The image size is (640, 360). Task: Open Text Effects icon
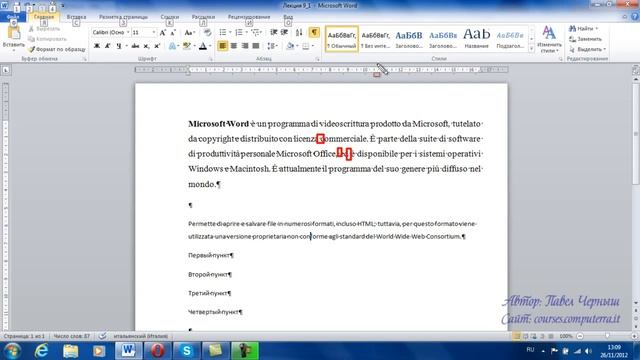pyautogui.click(x=172, y=46)
